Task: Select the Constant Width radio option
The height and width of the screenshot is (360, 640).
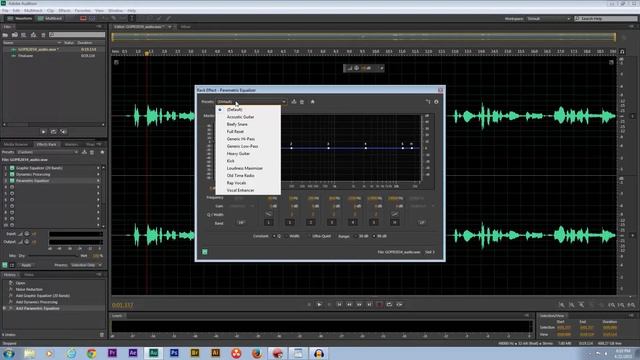Action: (x=287, y=236)
